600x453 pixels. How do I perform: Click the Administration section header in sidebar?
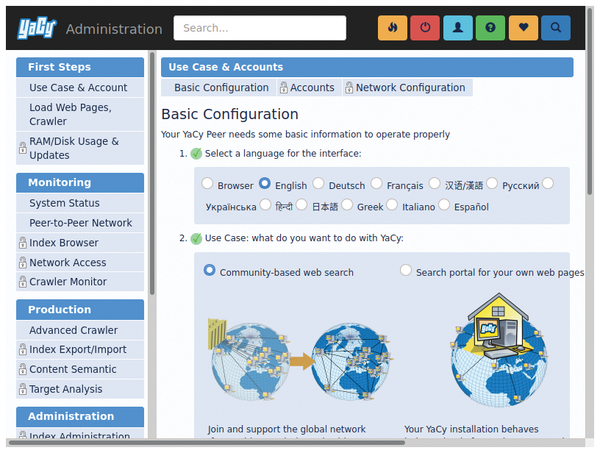(x=80, y=417)
